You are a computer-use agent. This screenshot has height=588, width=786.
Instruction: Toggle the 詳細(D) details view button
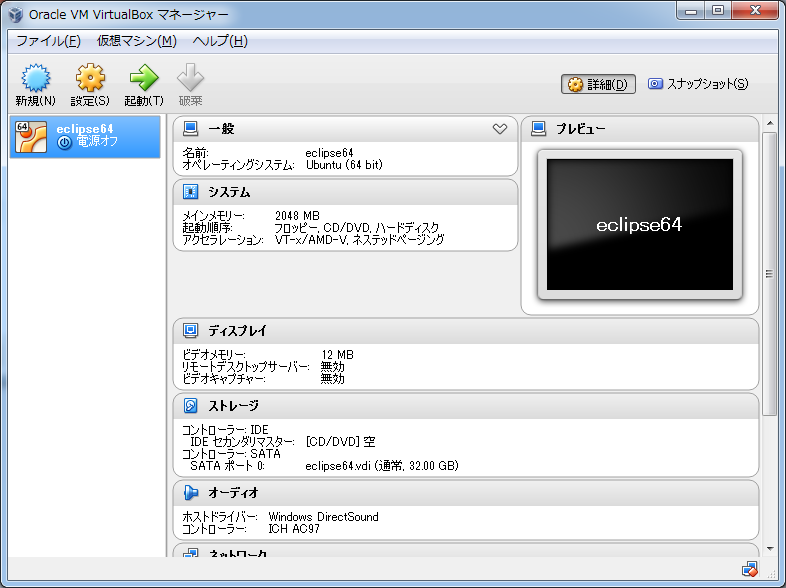pos(598,84)
